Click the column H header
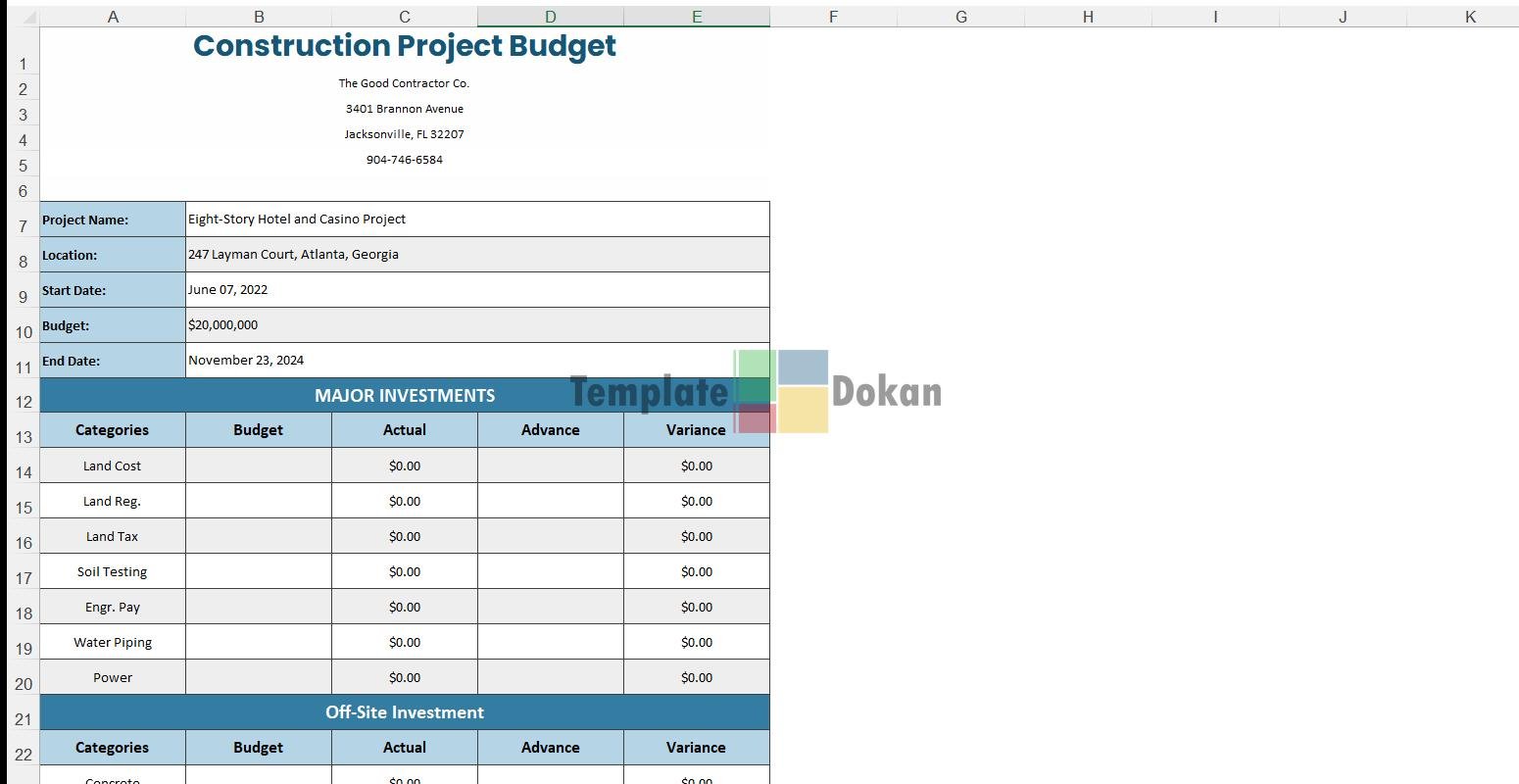Screen dimensions: 1519x784 tap(1088, 17)
